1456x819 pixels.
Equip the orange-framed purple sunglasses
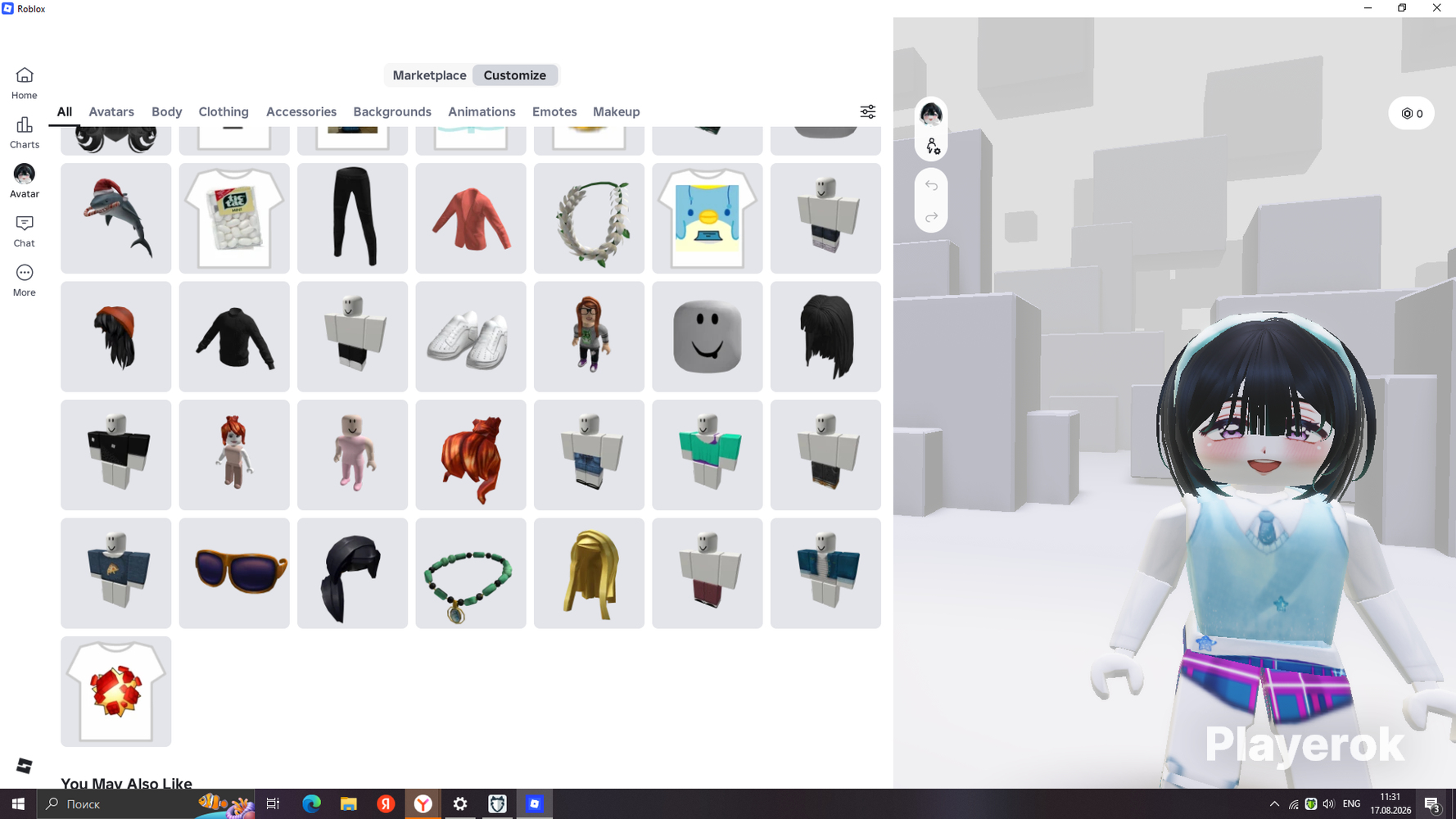click(x=234, y=573)
